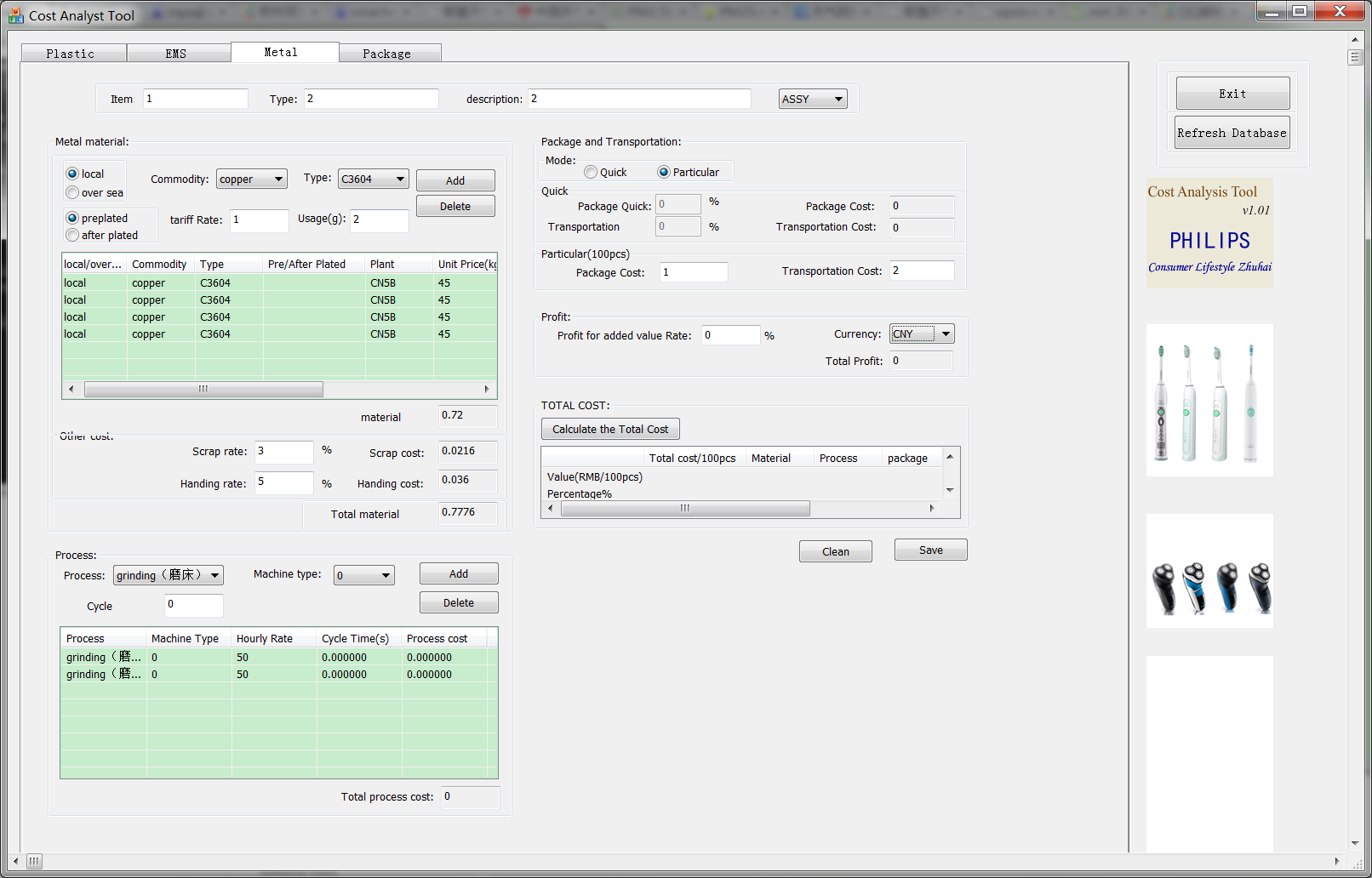This screenshot has height=878, width=1372.
Task: Click the material table horizontal scrollbar thumb
Action: (x=203, y=389)
